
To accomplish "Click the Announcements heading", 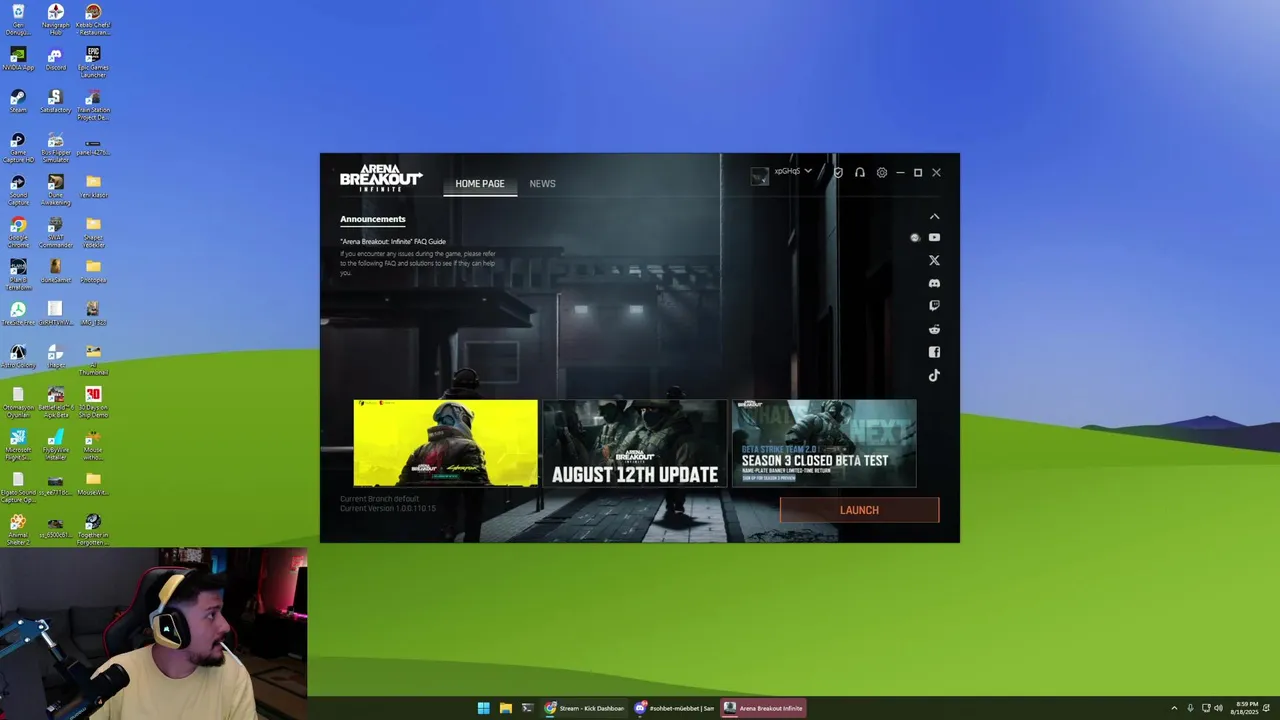I will pyautogui.click(x=373, y=219).
